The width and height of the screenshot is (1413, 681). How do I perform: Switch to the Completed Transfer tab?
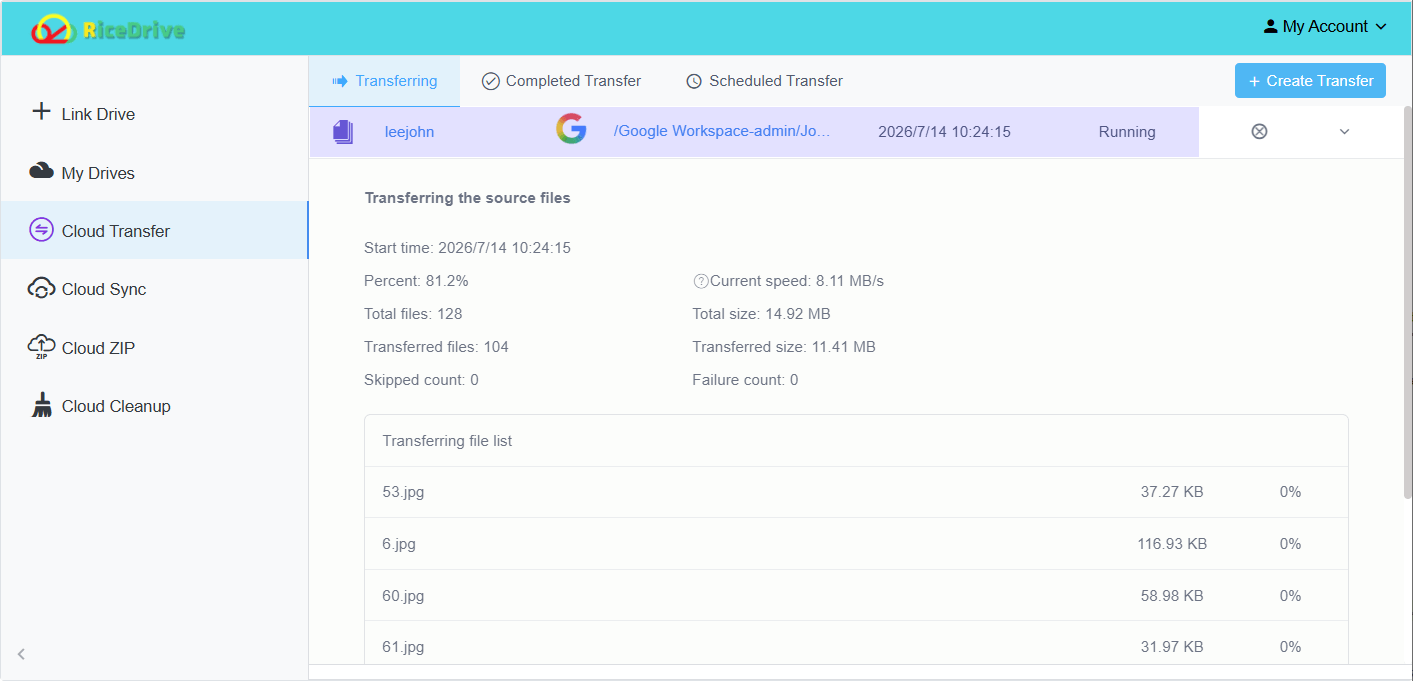click(561, 81)
